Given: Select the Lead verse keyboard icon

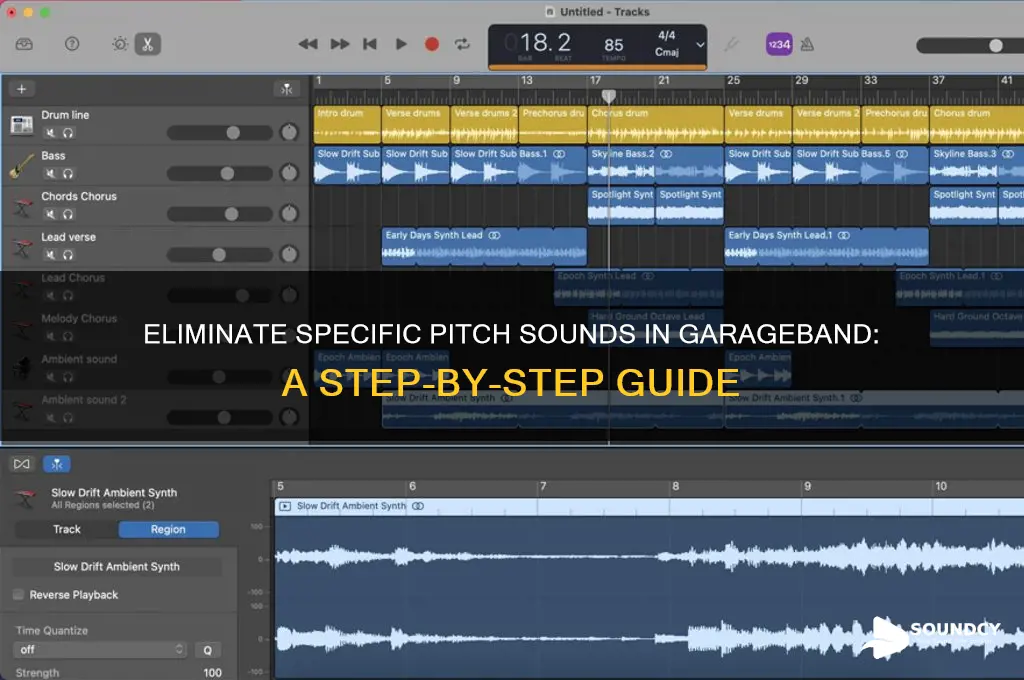Looking at the screenshot, I should (x=22, y=248).
